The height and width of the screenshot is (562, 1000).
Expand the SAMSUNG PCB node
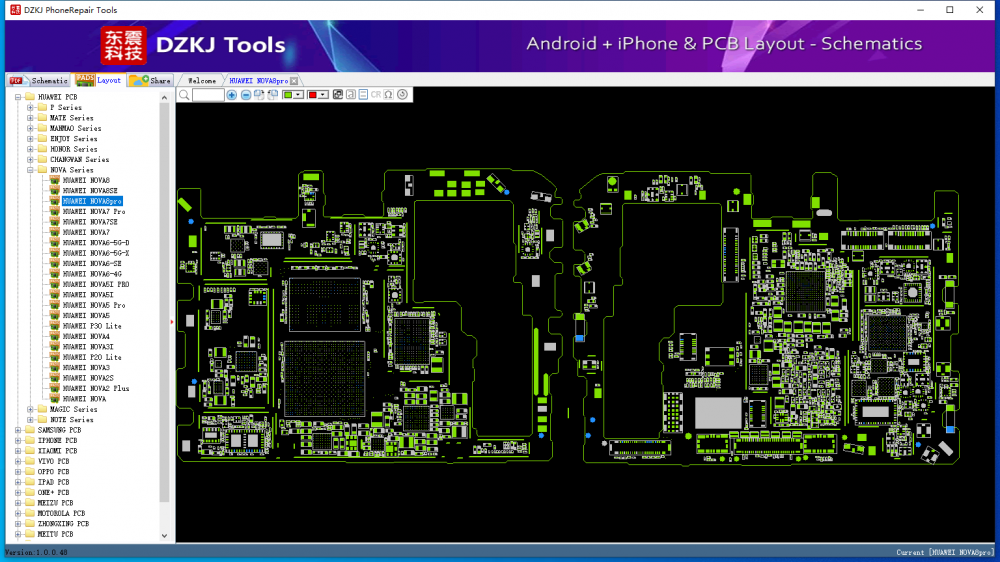click(x=18, y=430)
